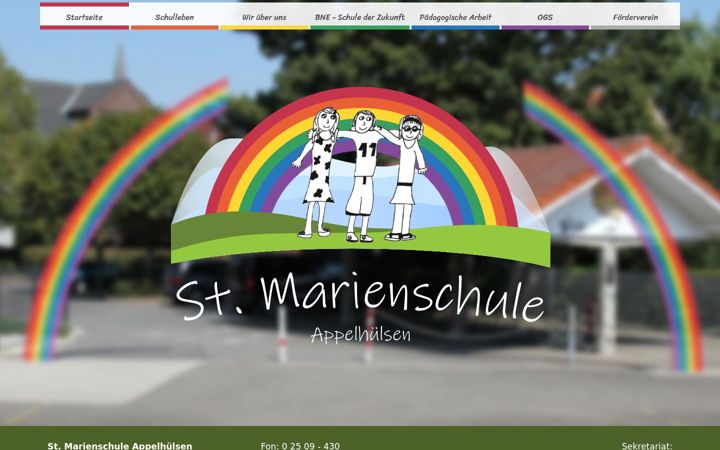
Task: Open Pädagogische Arbeit page
Action: click(455, 17)
